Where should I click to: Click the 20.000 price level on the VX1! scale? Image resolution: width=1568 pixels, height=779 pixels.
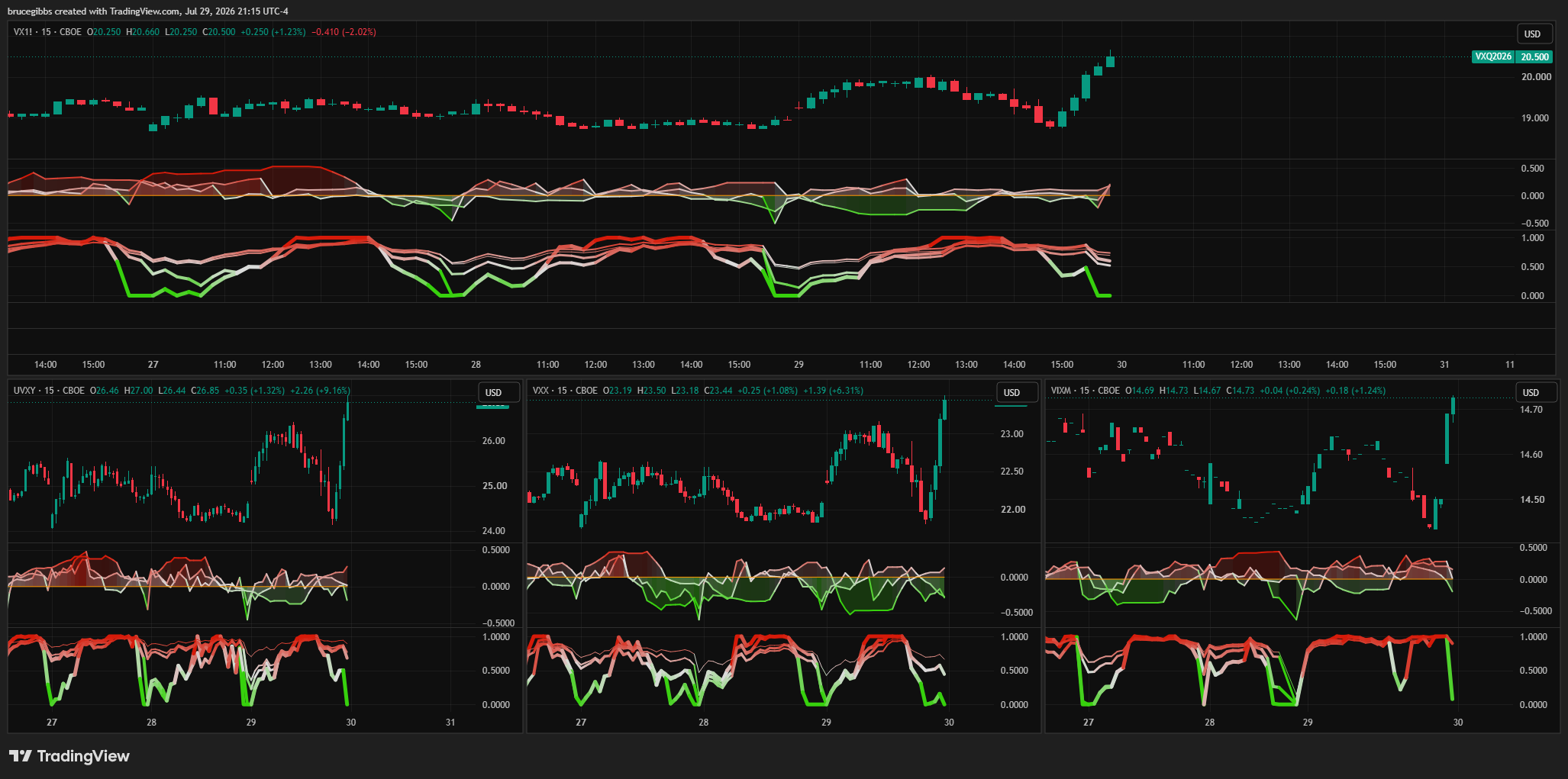pyautogui.click(x=1536, y=77)
